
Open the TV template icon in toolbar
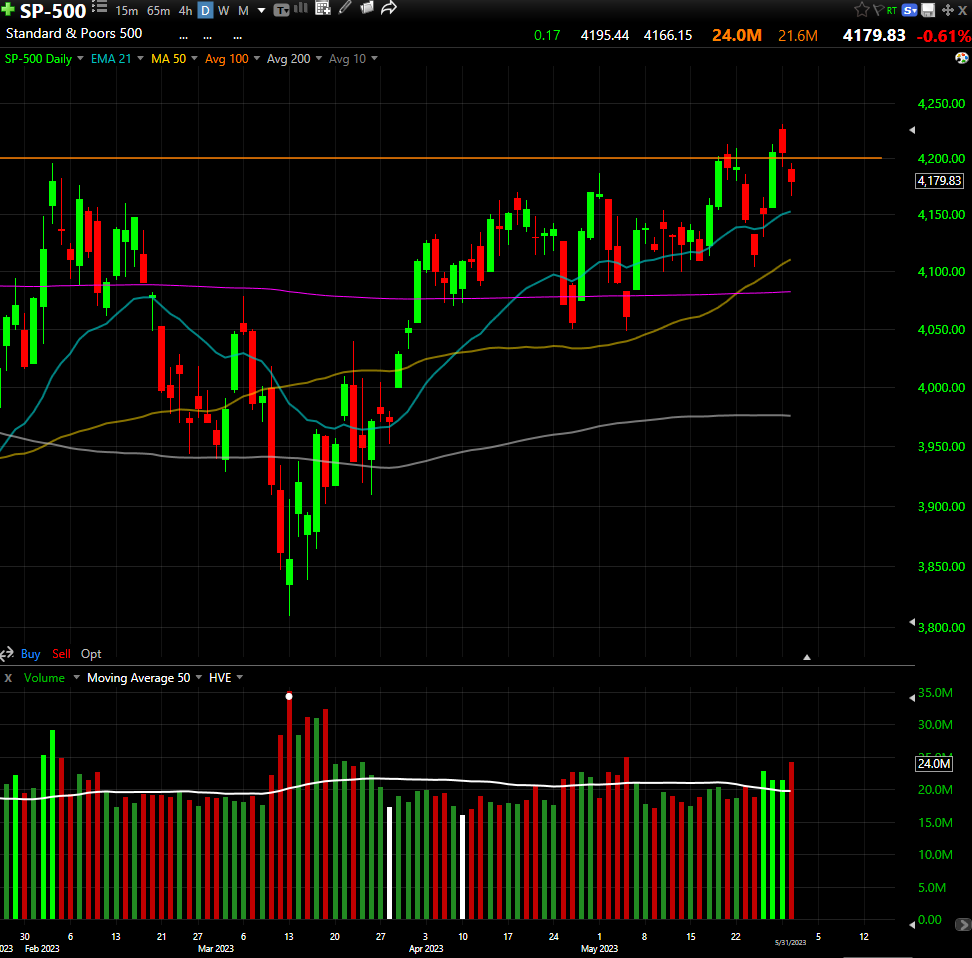click(x=281, y=10)
